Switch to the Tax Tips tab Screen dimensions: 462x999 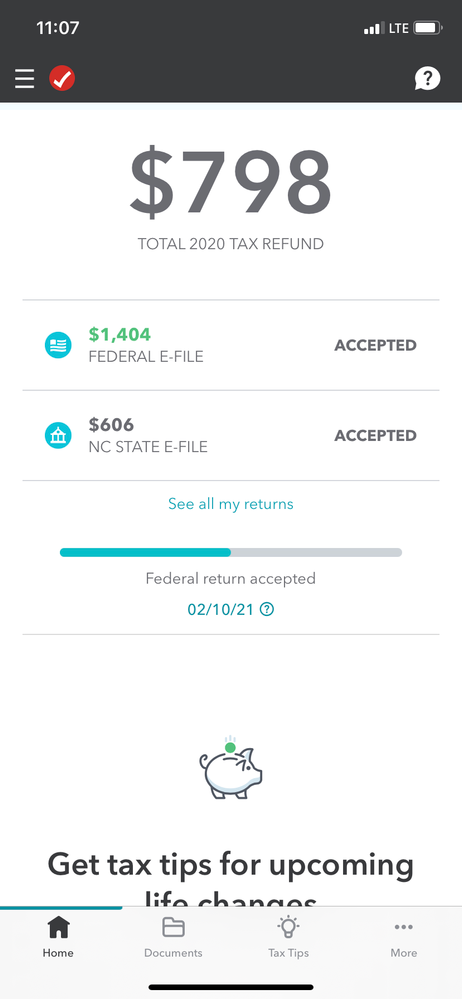pyautogui.click(x=289, y=938)
